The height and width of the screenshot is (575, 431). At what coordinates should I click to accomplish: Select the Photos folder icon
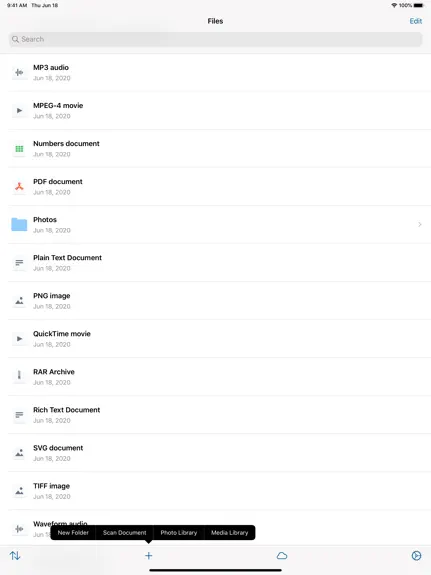(19, 224)
